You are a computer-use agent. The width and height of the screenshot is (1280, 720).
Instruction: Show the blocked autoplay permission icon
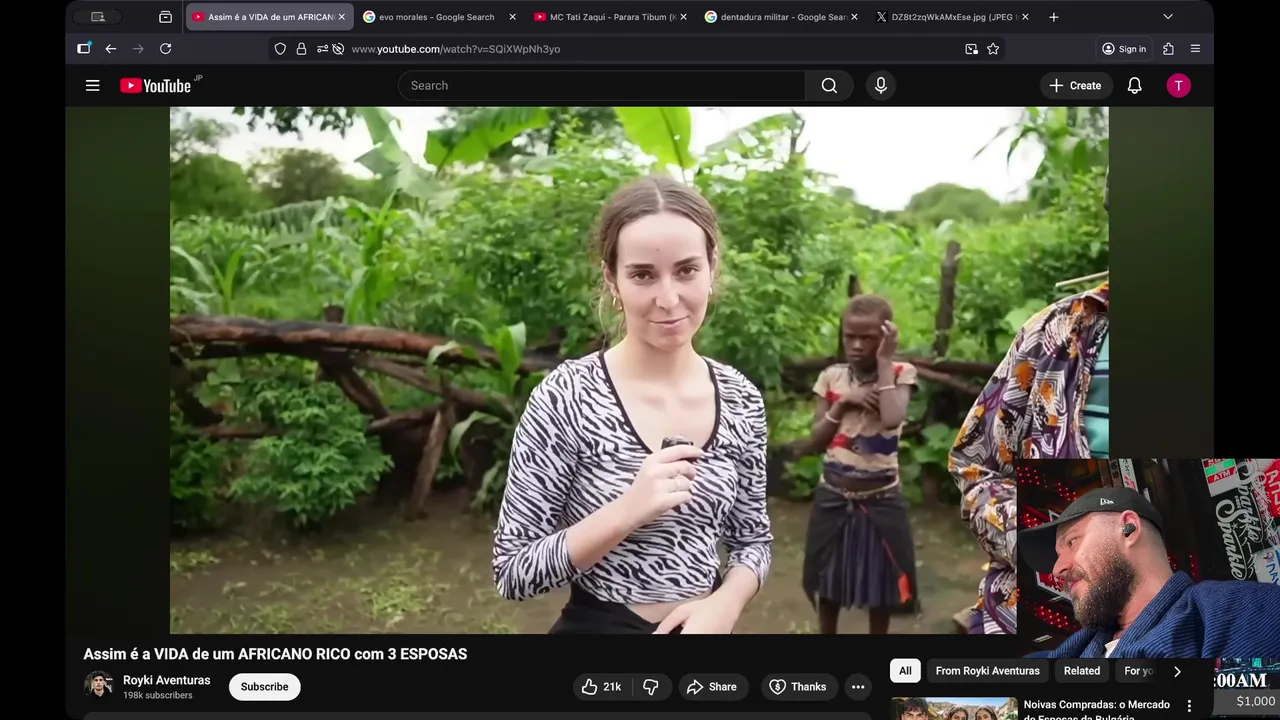click(338, 49)
